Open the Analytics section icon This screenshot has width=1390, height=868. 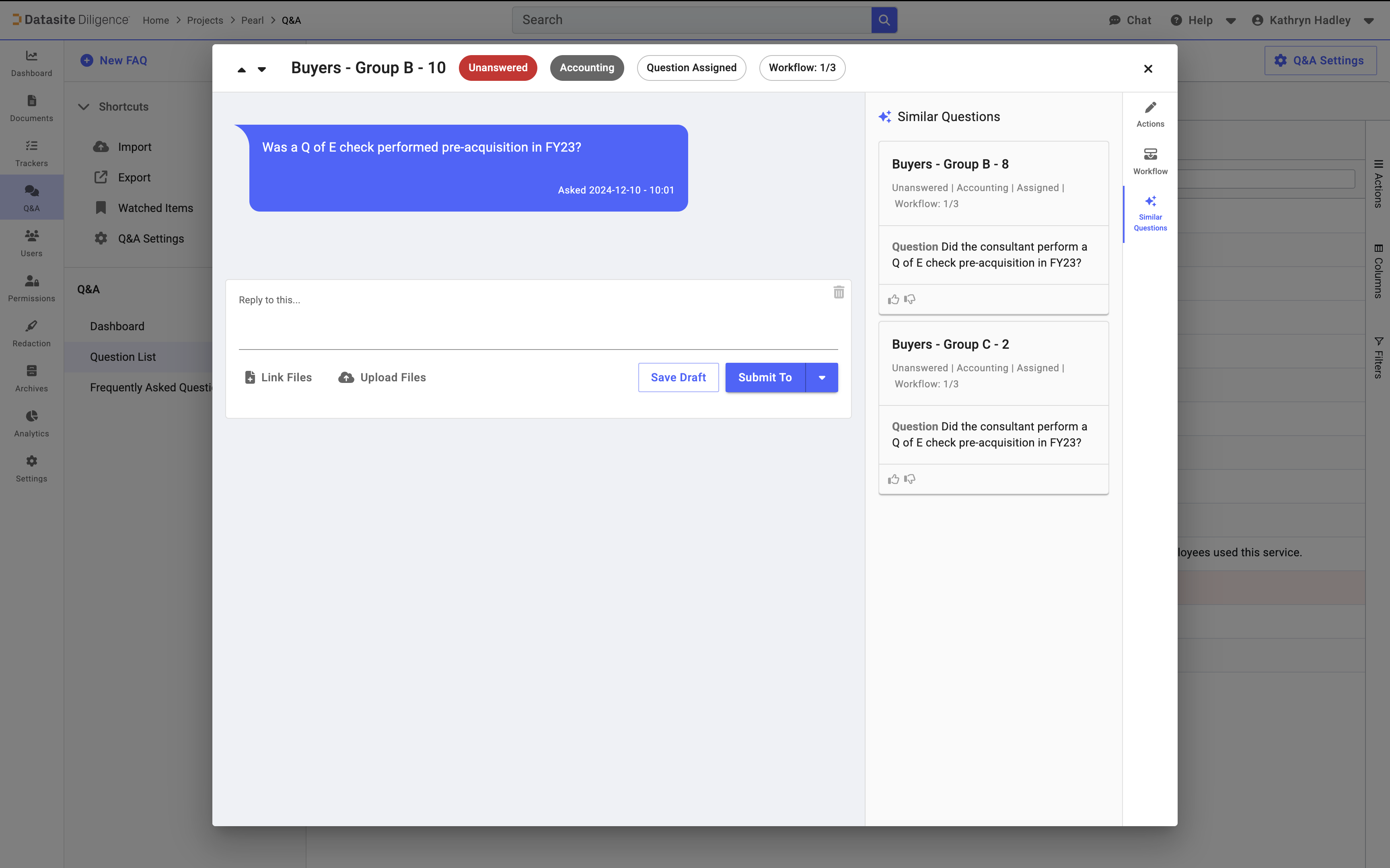(x=31, y=422)
